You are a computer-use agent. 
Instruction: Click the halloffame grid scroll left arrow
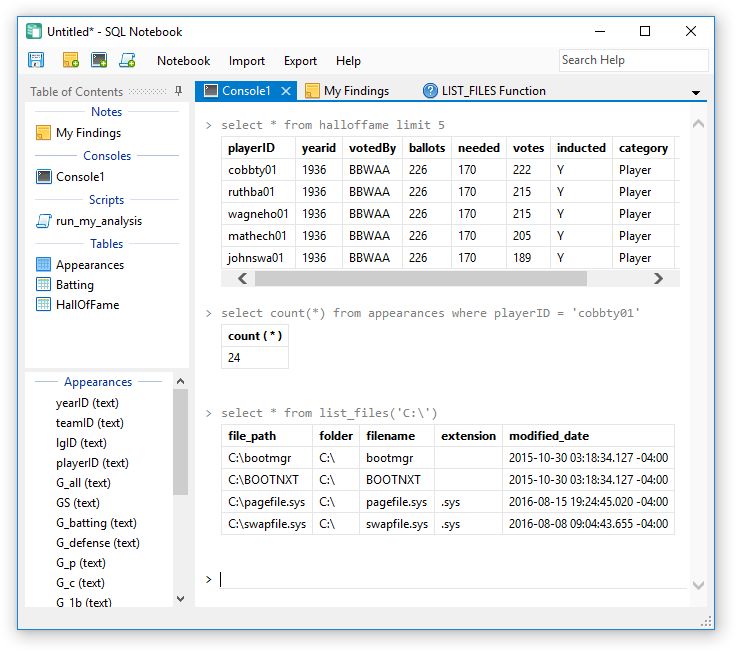coord(242,278)
